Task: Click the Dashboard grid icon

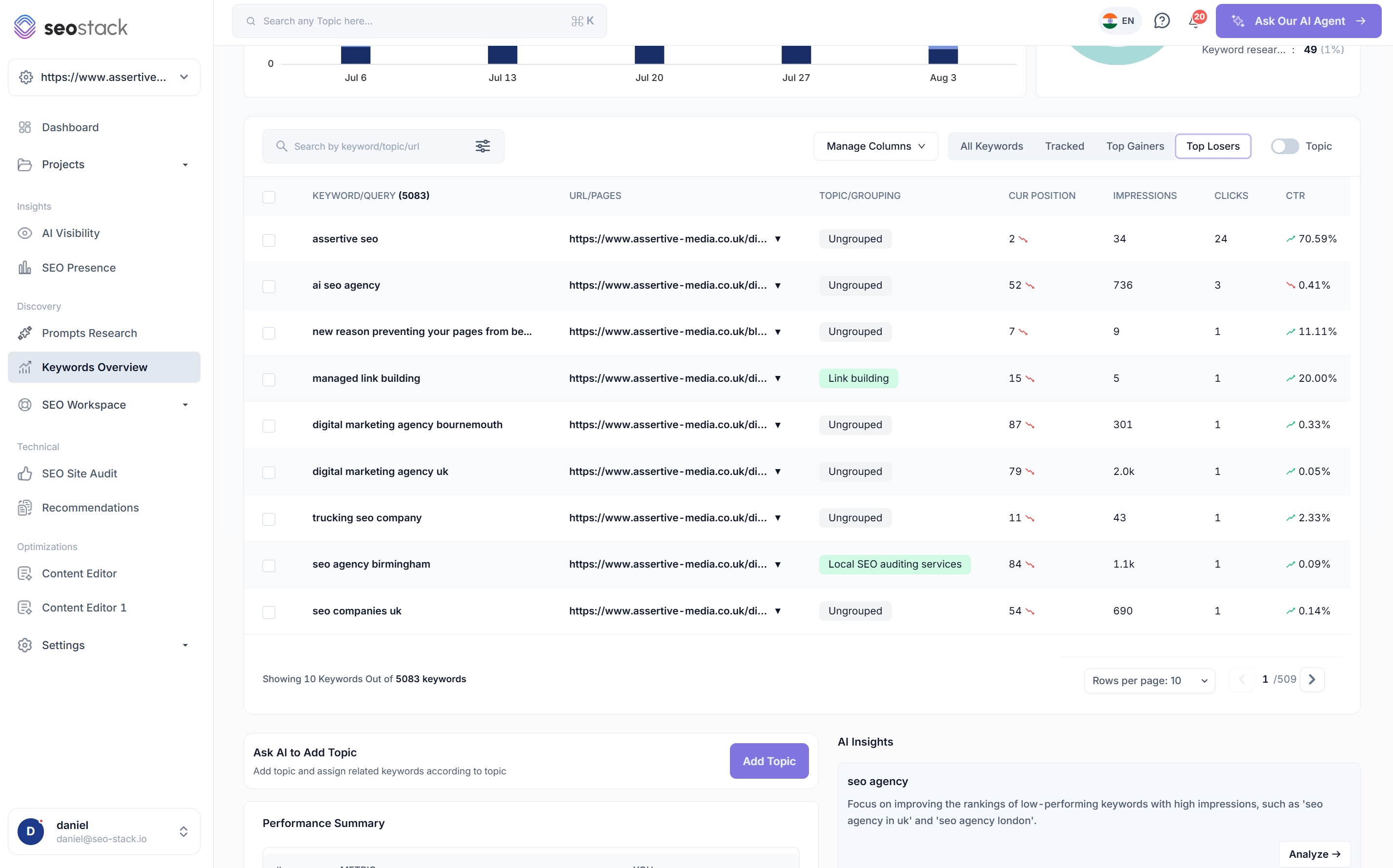Action: (x=25, y=127)
